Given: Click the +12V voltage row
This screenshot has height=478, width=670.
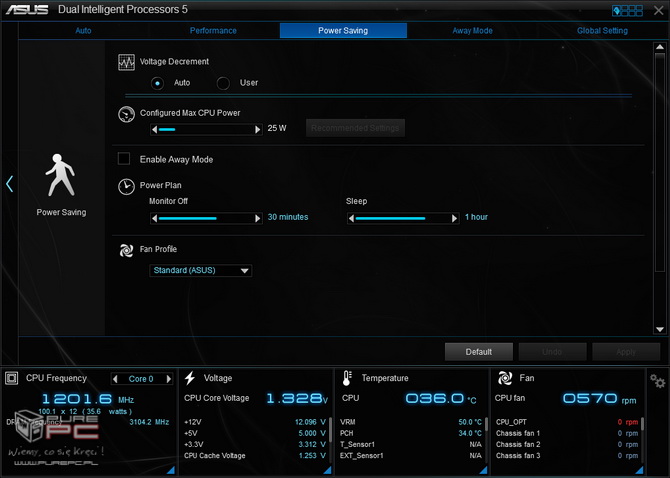Looking at the screenshot, I should point(255,422).
